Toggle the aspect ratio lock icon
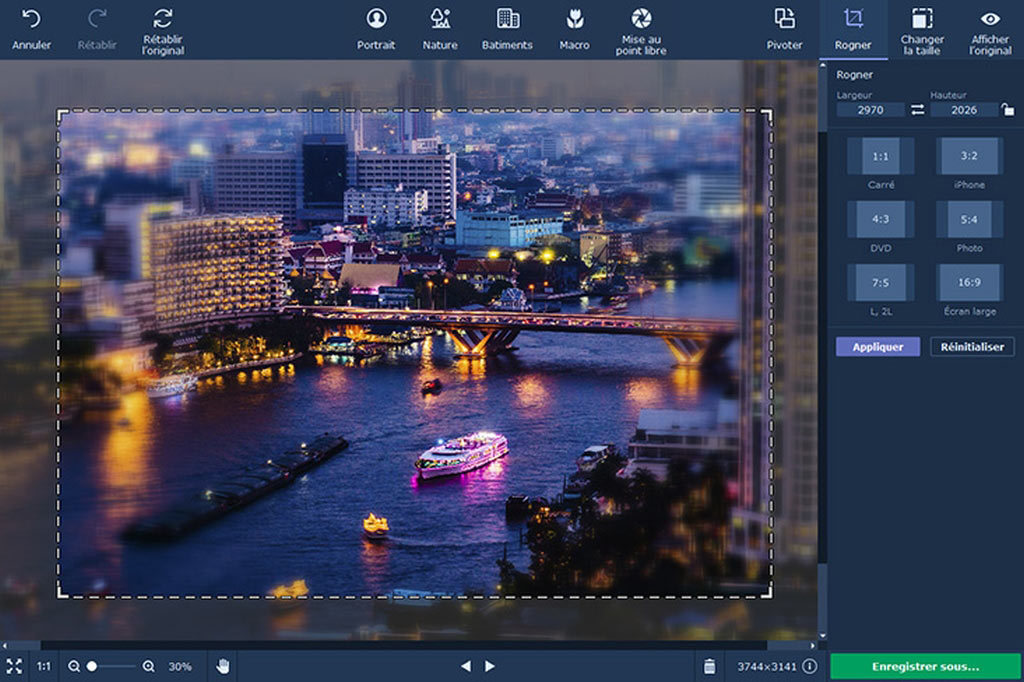The height and width of the screenshot is (682, 1024). click(1008, 109)
